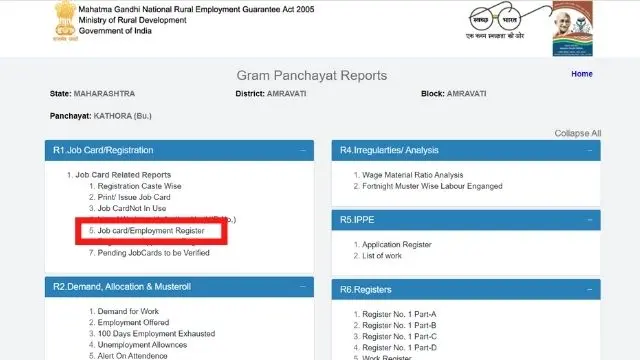Open Register No. 1 Part-D
The image size is (640, 360).
click(399, 348)
